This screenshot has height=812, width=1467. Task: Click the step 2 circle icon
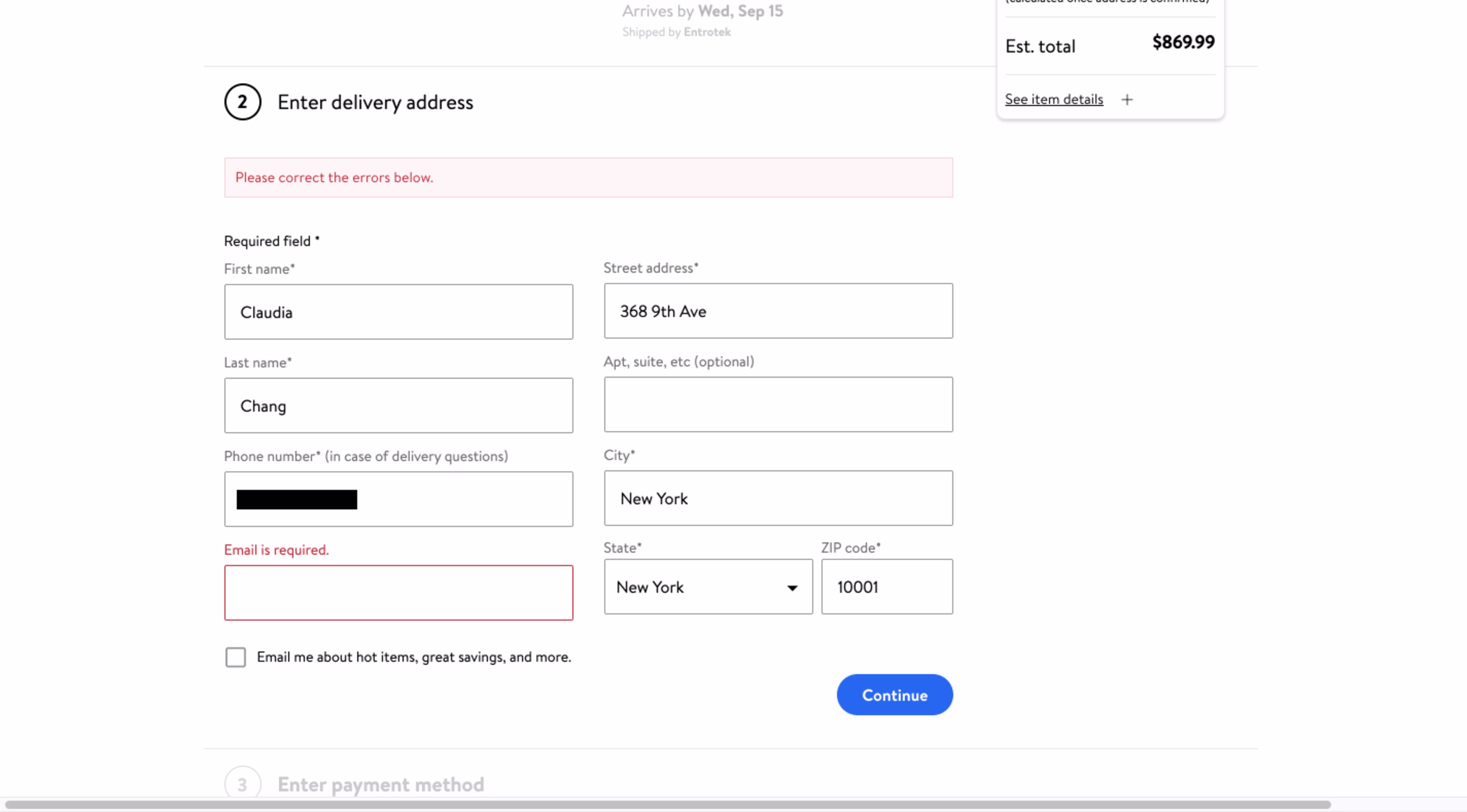[x=242, y=102]
